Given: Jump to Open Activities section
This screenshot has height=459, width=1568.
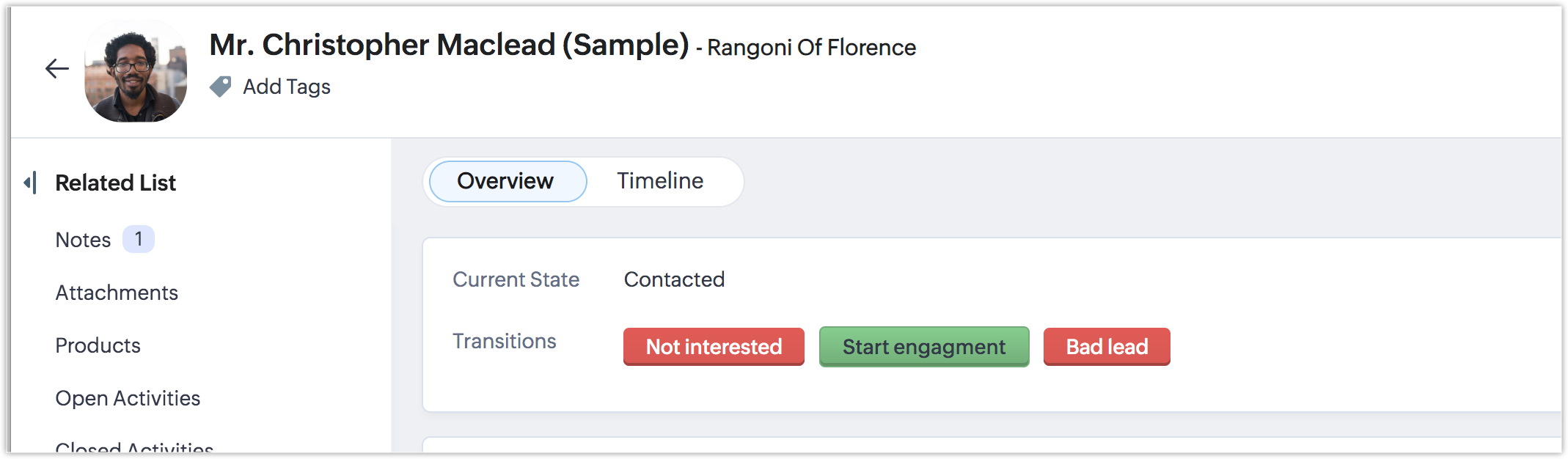Looking at the screenshot, I should (x=128, y=398).
